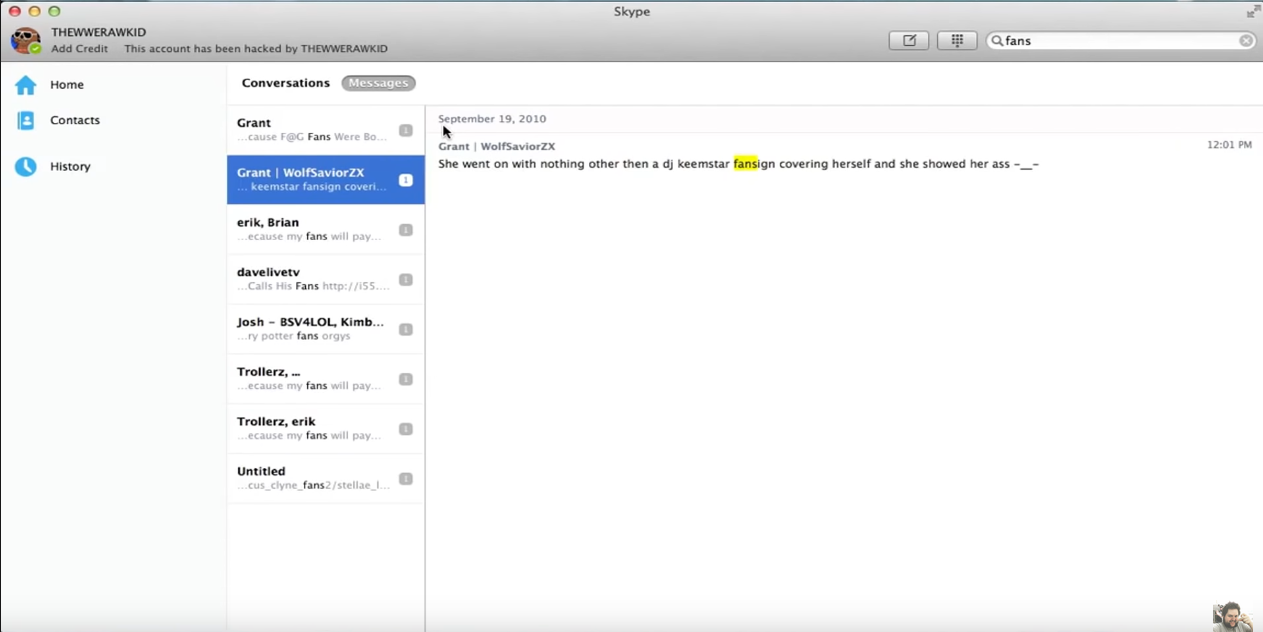Click the count badge on Grant row

click(406, 130)
